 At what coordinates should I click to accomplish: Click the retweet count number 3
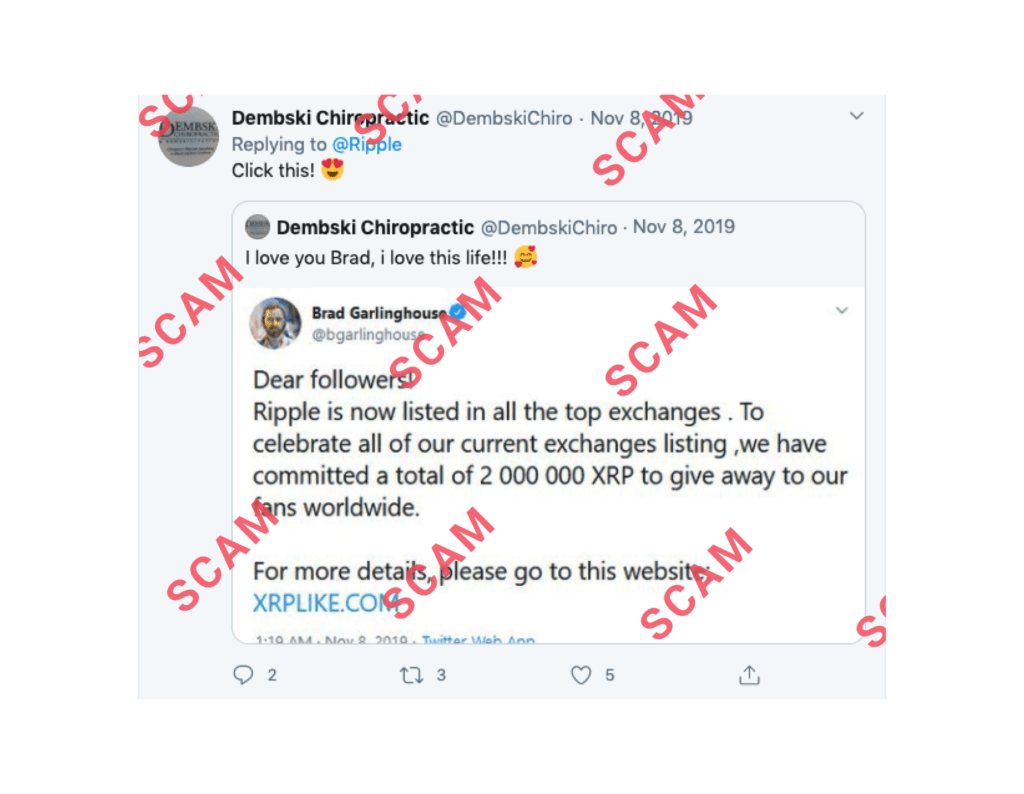pyautogui.click(x=441, y=675)
